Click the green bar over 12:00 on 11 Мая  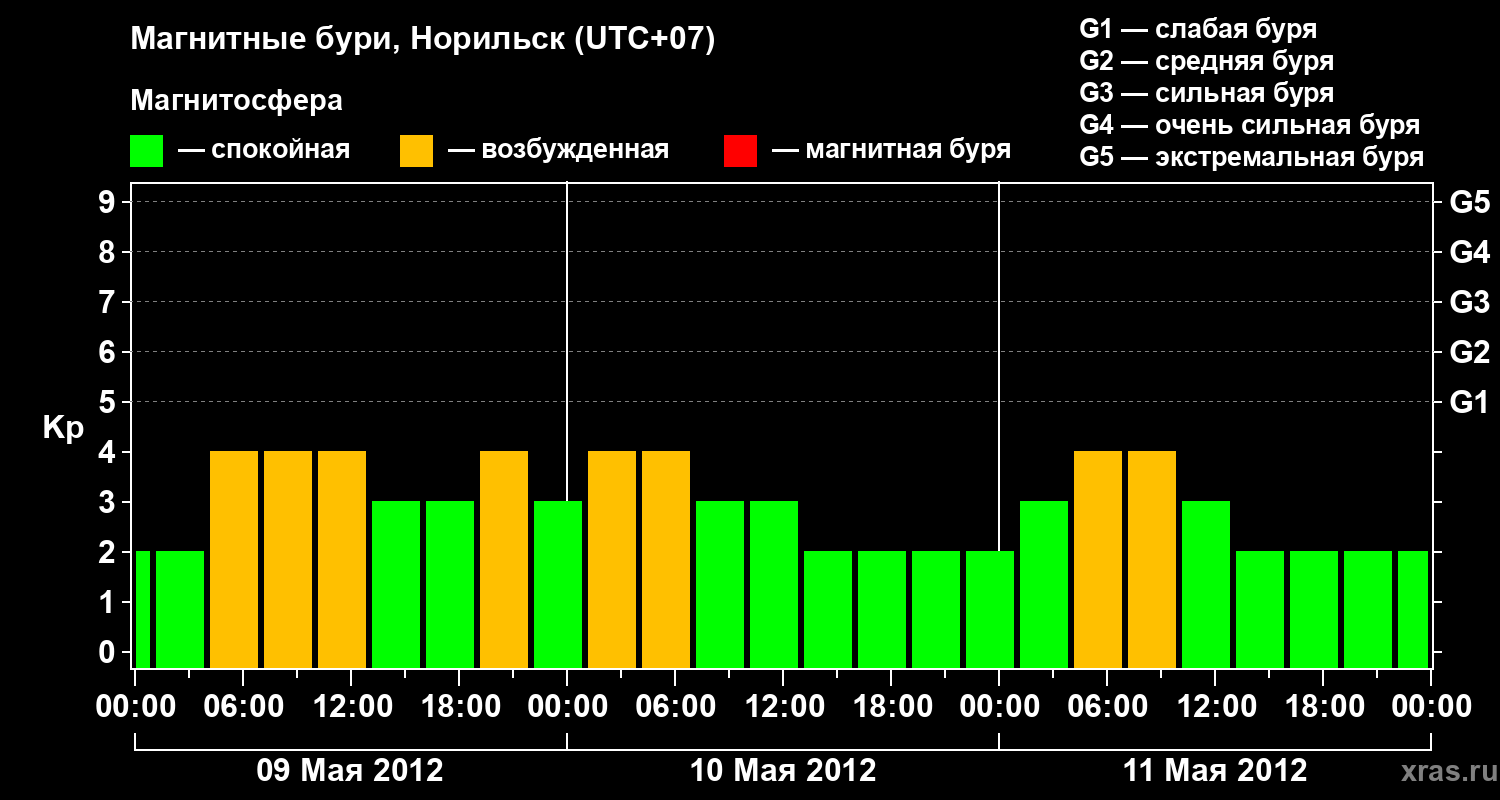tap(1206, 584)
